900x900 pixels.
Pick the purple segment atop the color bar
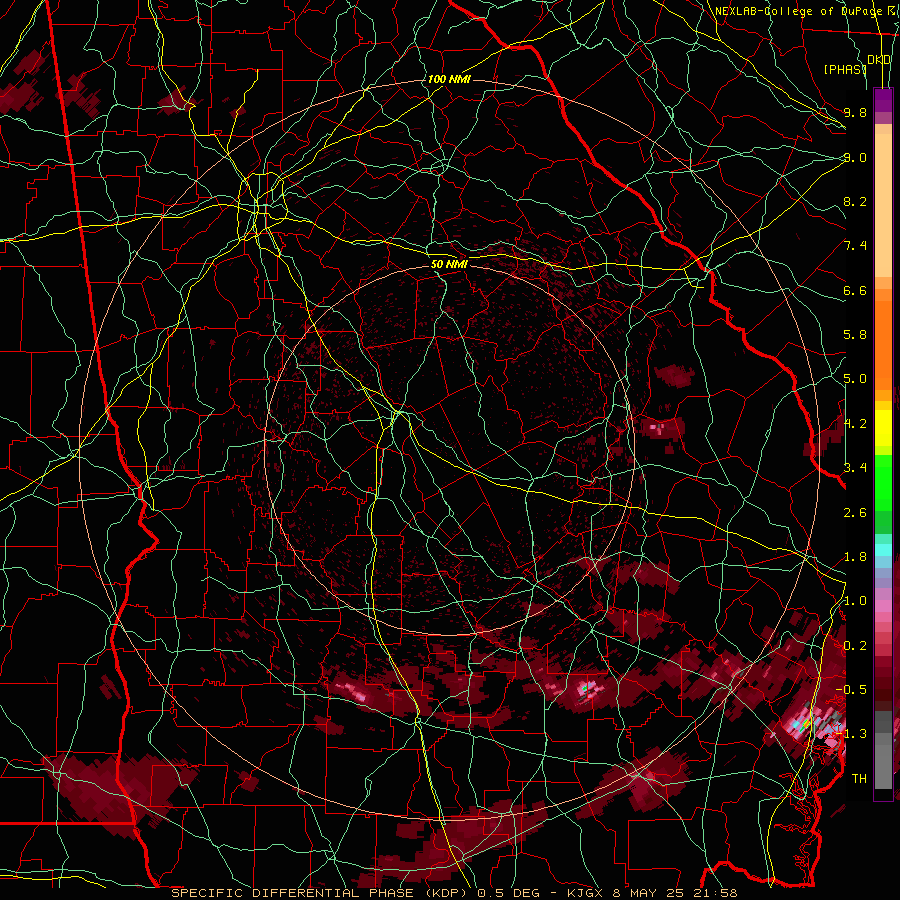pos(883,100)
